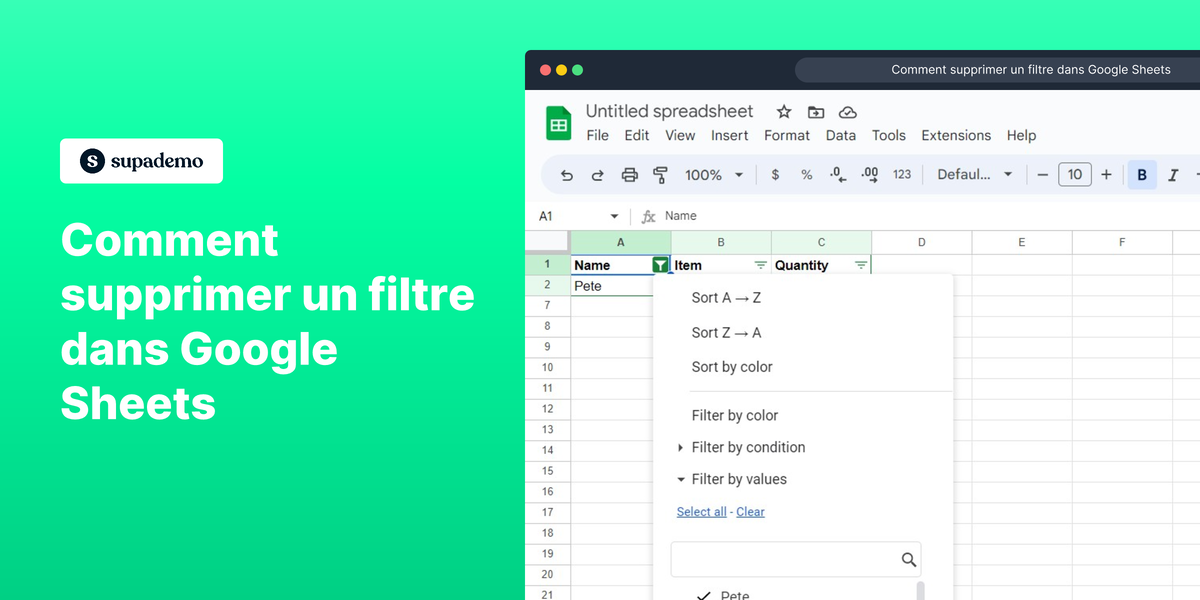The height and width of the screenshot is (600, 1200).
Task: Select column B header
Action: point(721,243)
